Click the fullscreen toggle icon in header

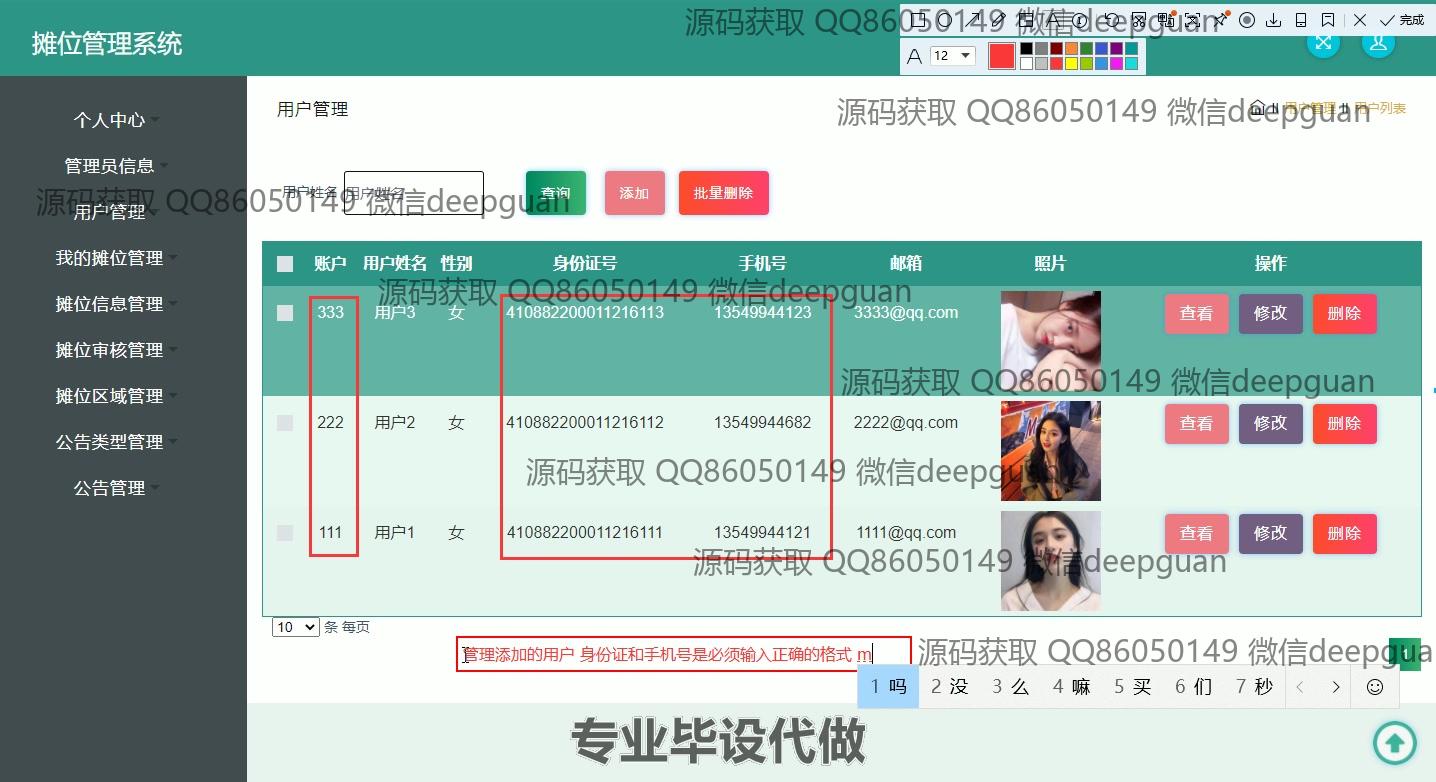[1324, 42]
